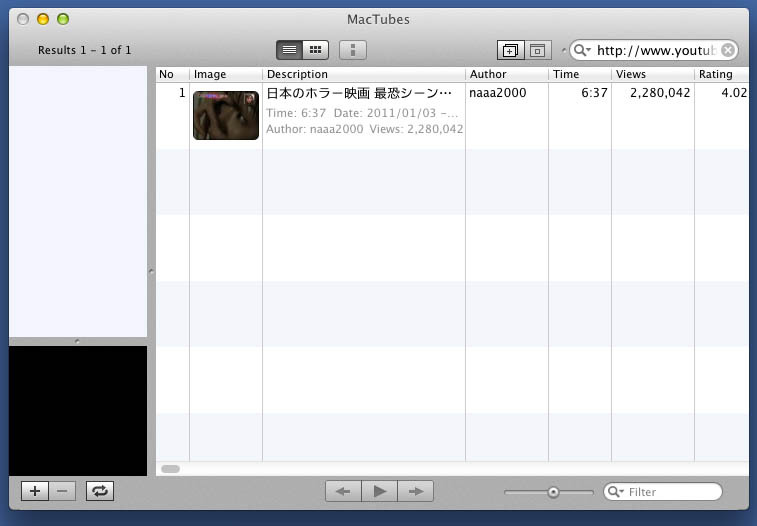Select the Japanese video title text
Image resolution: width=757 pixels, height=526 pixels.
359,93
